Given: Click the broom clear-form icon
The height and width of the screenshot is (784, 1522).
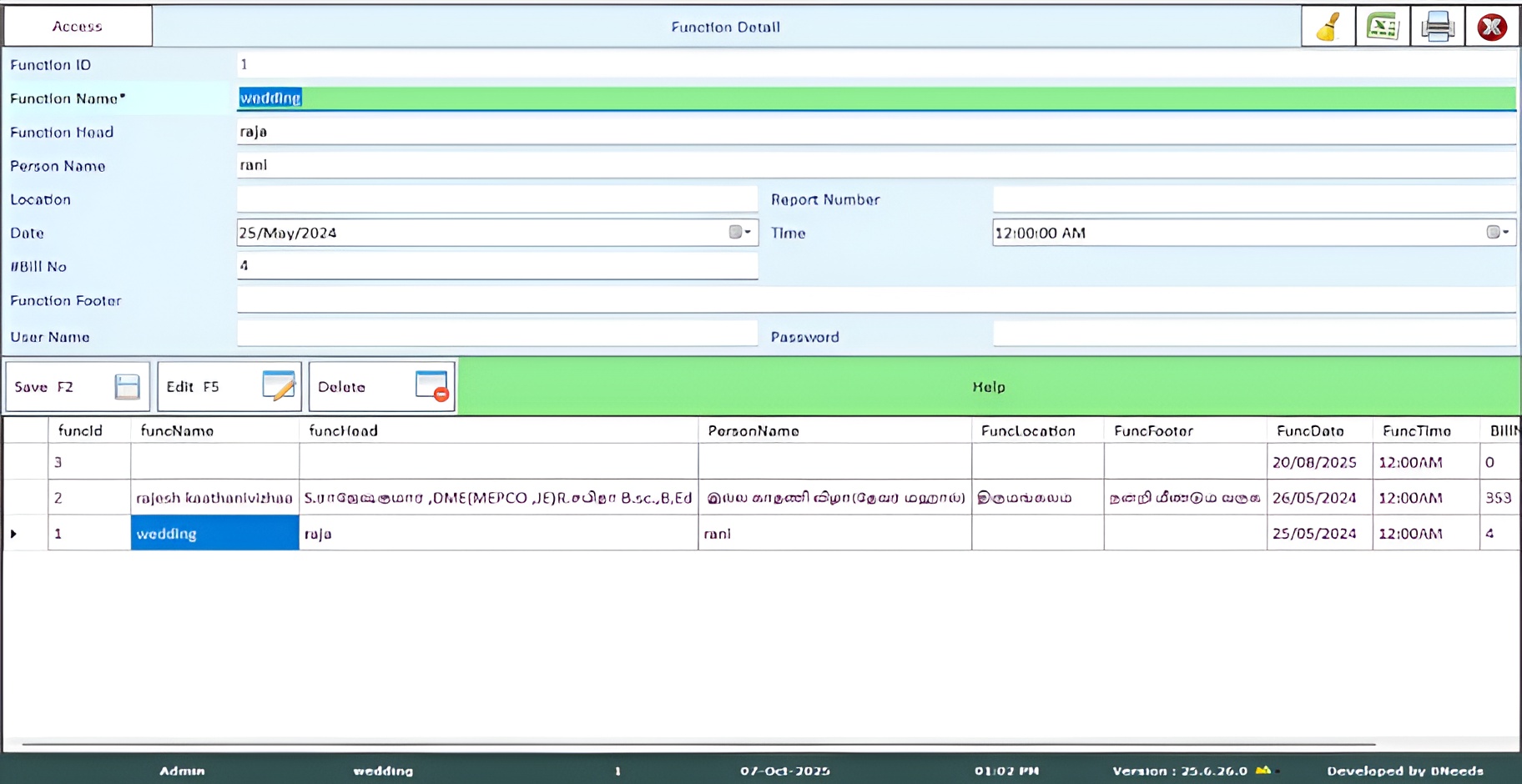Looking at the screenshot, I should [x=1328, y=27].
